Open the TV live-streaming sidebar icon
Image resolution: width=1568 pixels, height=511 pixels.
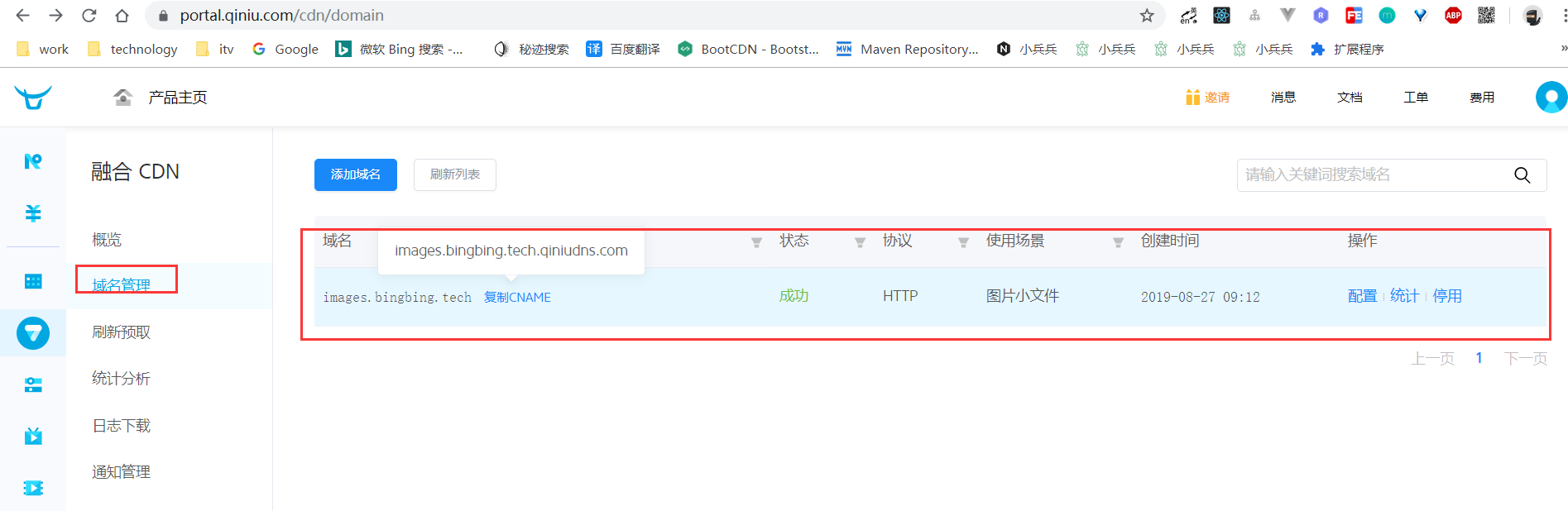tap(33, 436)
